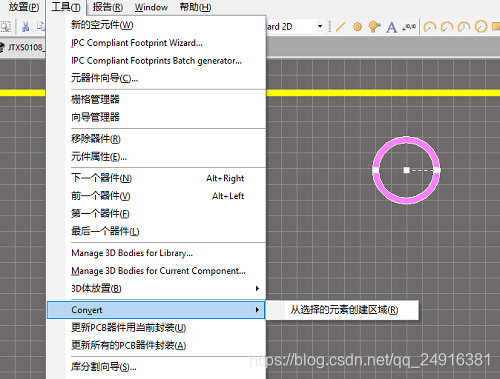This screenshot has width=500, height=379.
Task: Select the Place Via tool
Action: click(x=374, y=26)
